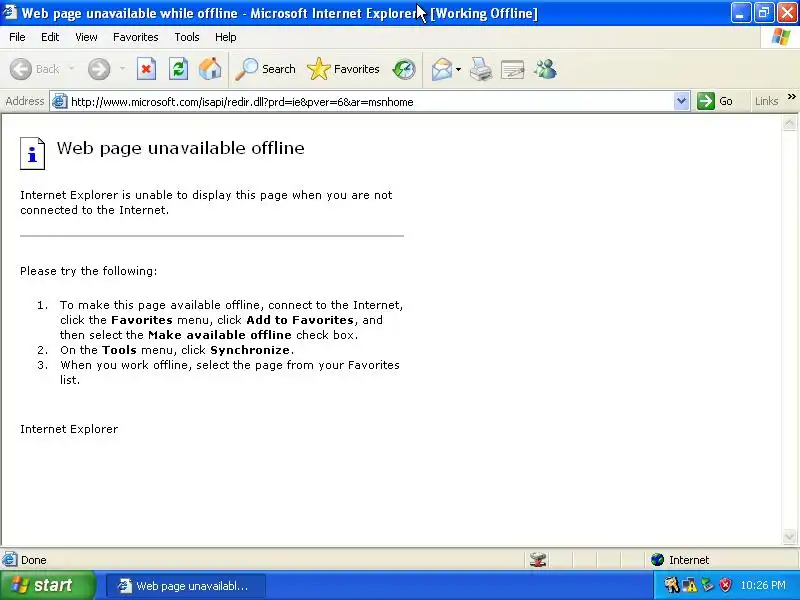Screen dimensions: 800x600
Task: Click the "Done" status bar text
Action: pyautogui.click(x=34, y=560)
